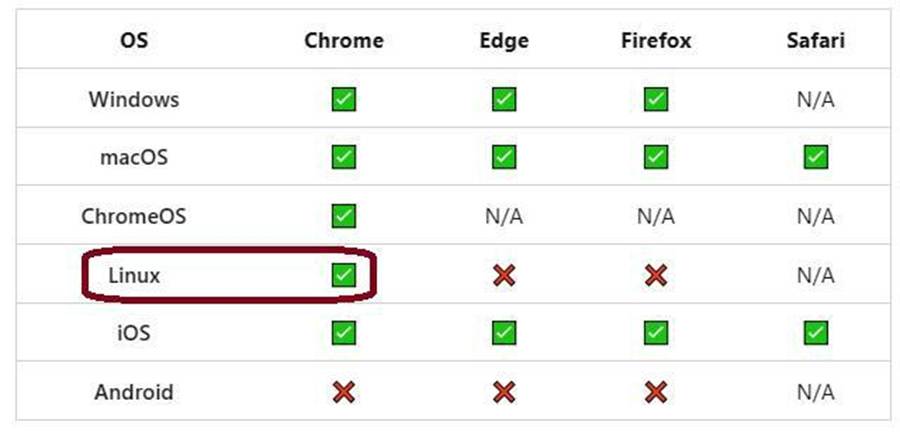The image size is (900, 432).
Task: Click the green checkmark for iOS Safari
Action: [815, 333]
